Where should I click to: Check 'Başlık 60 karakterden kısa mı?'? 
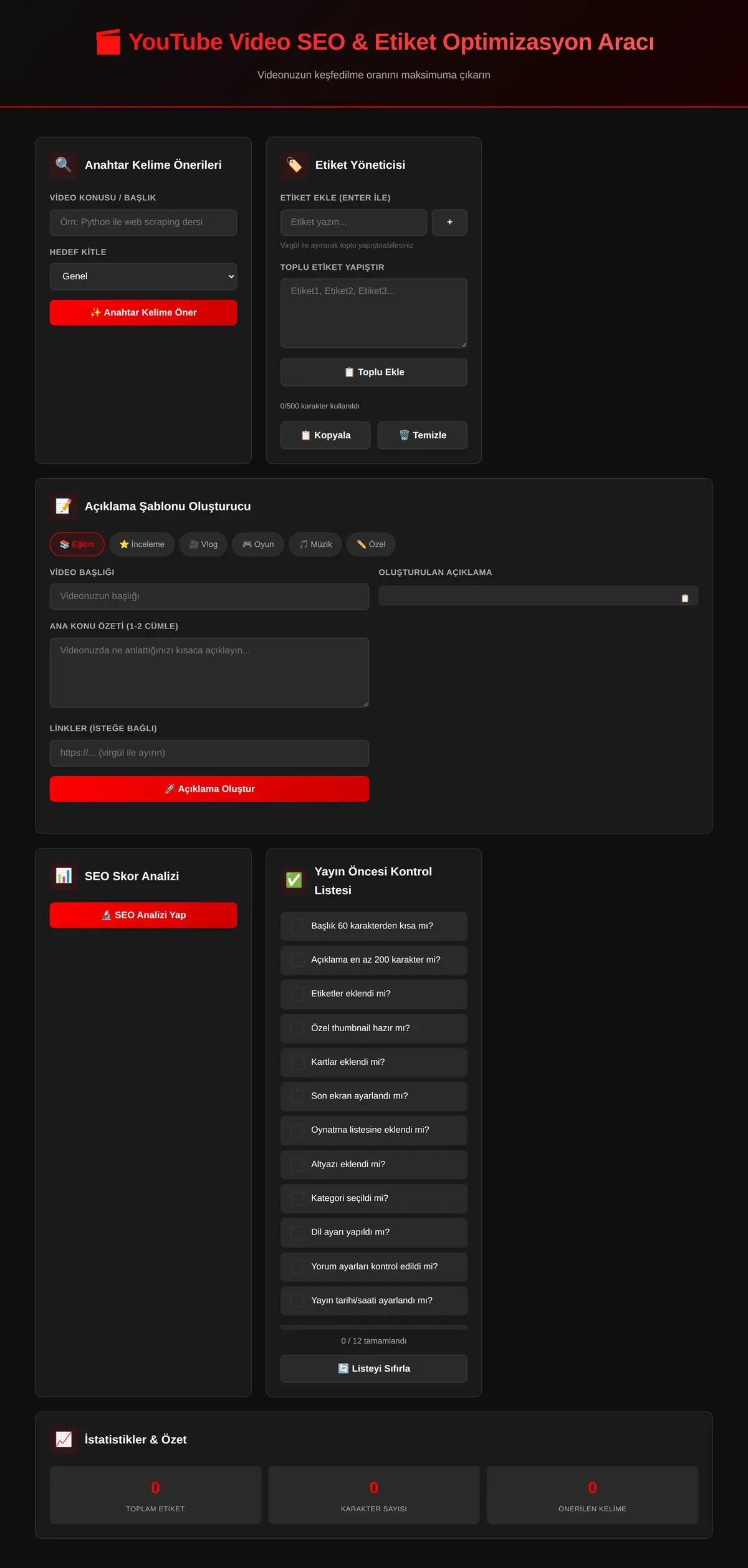point(298,926)
